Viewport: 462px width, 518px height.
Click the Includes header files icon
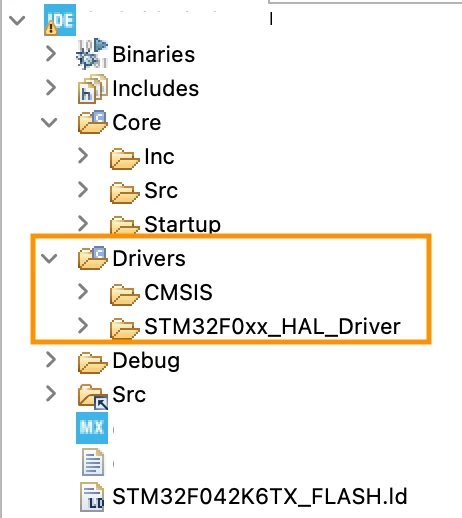(93, 89)
